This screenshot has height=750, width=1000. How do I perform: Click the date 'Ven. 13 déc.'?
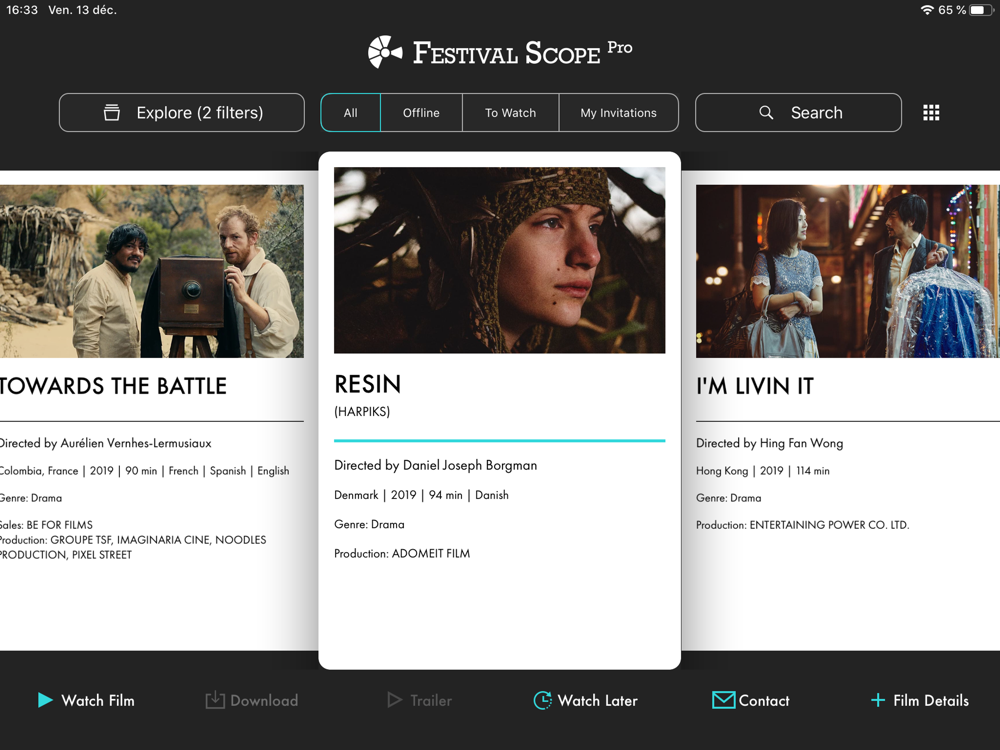pyautogui.click(x=82, y=10)
